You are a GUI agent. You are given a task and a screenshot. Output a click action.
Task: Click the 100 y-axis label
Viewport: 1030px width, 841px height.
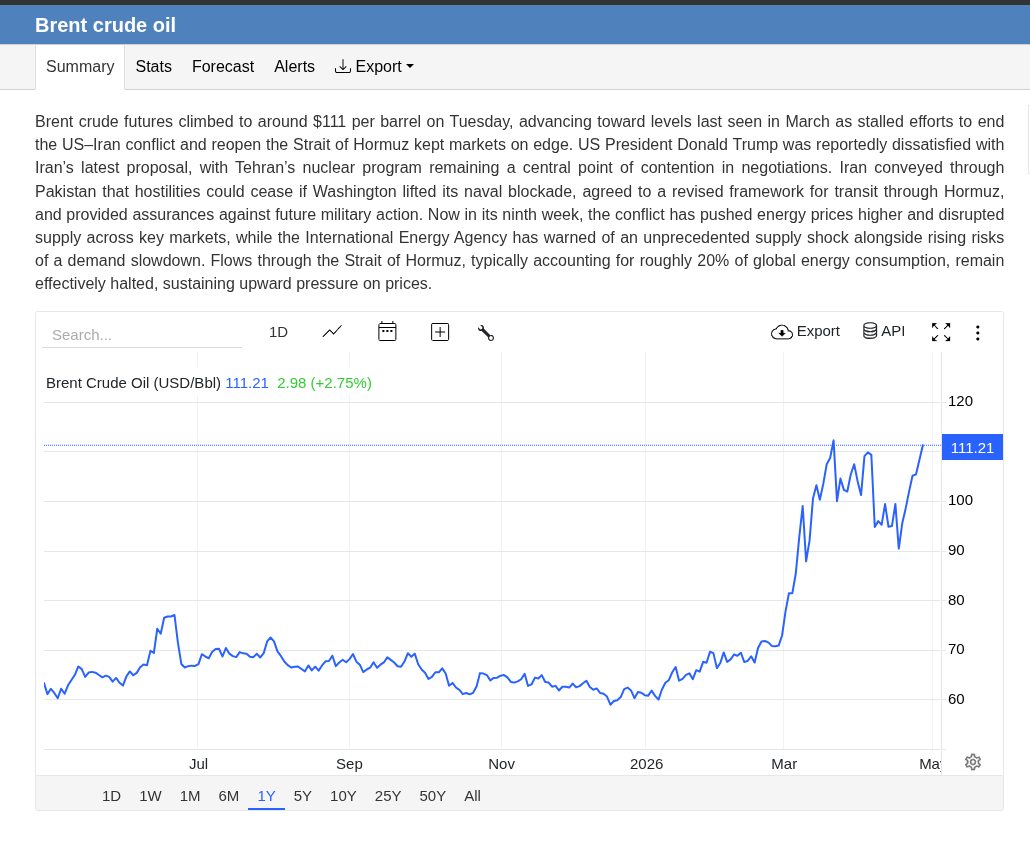(x=960, y=501)
